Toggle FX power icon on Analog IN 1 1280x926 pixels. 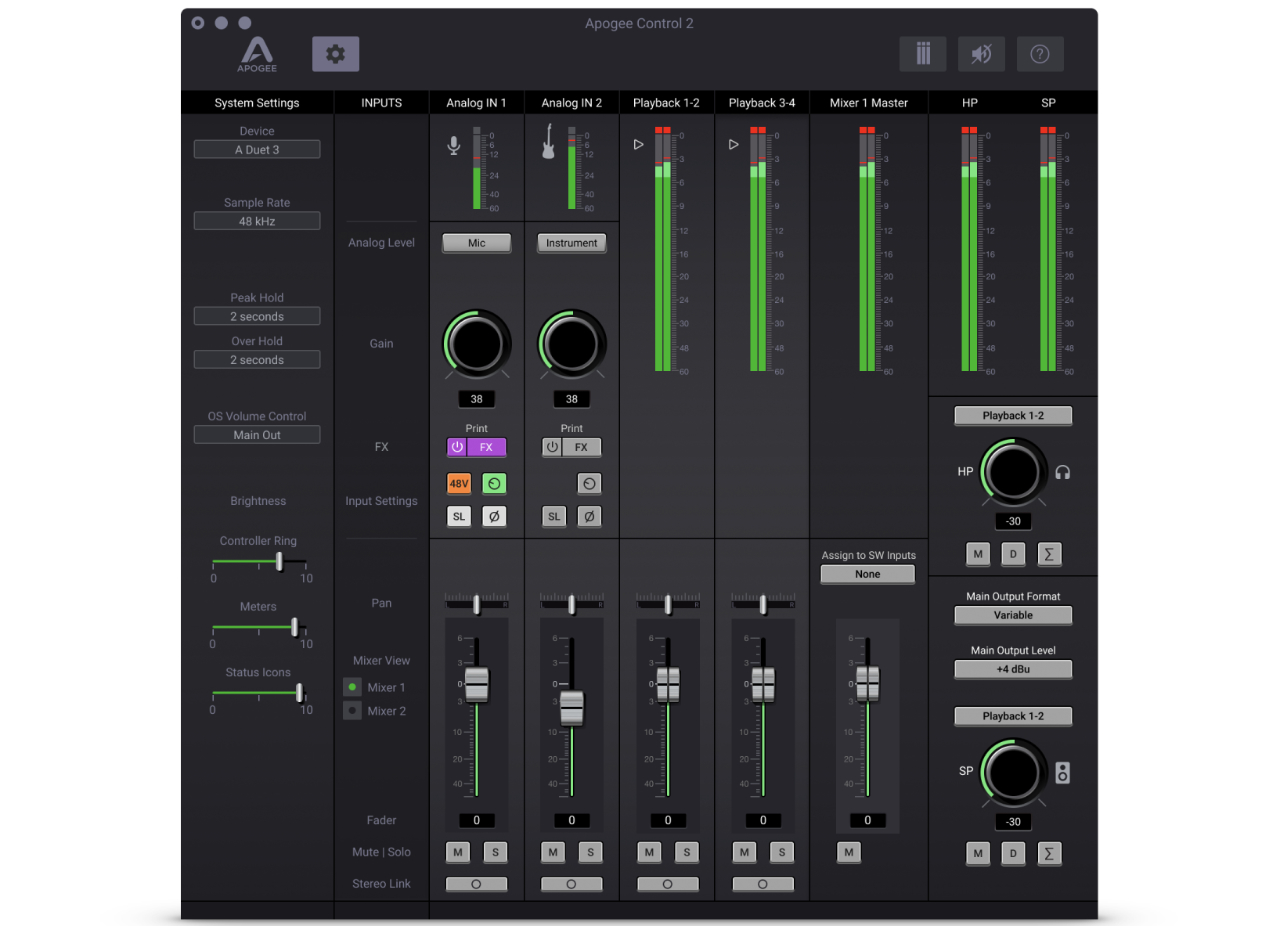pyautogui.click(x=456, y=447)
